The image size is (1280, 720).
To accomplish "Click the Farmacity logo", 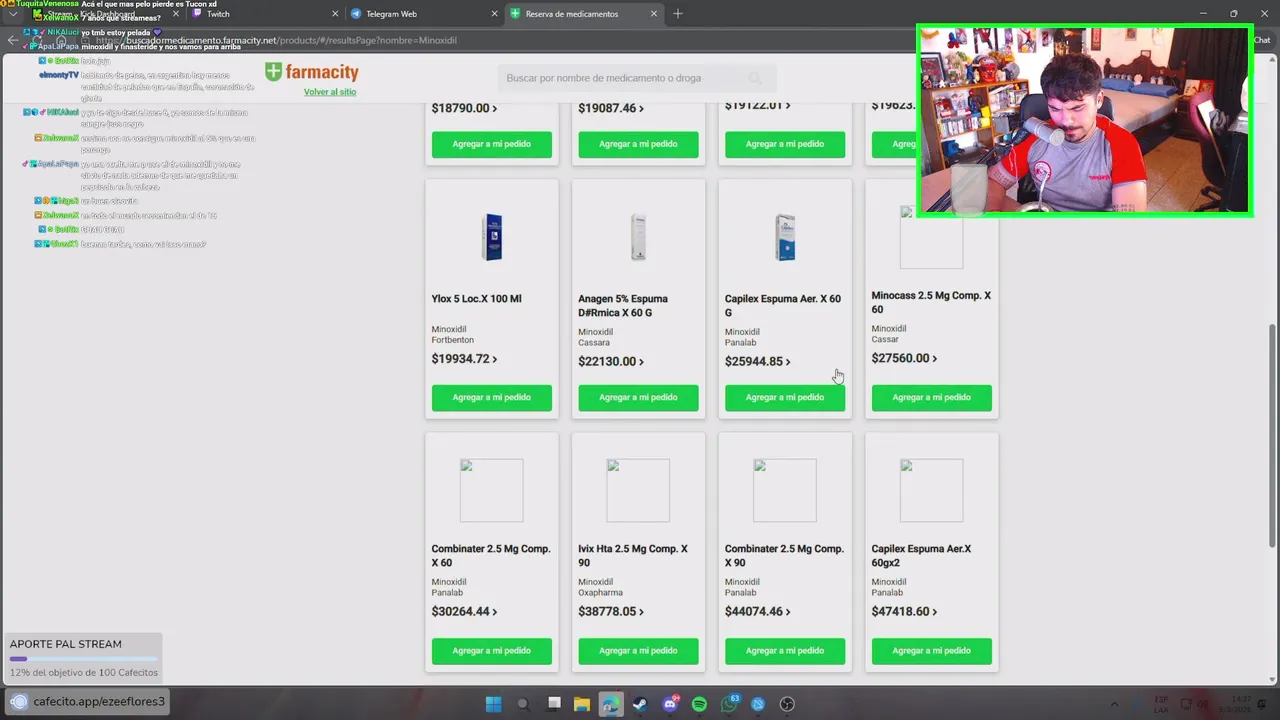I will (x=311, y=72).
